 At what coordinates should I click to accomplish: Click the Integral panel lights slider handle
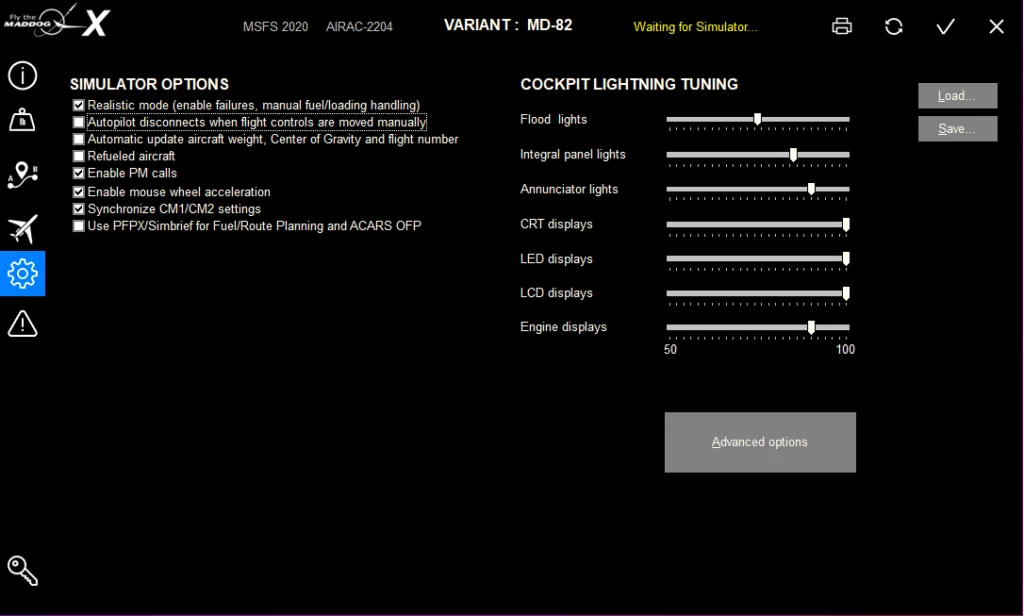click(793, 155)
